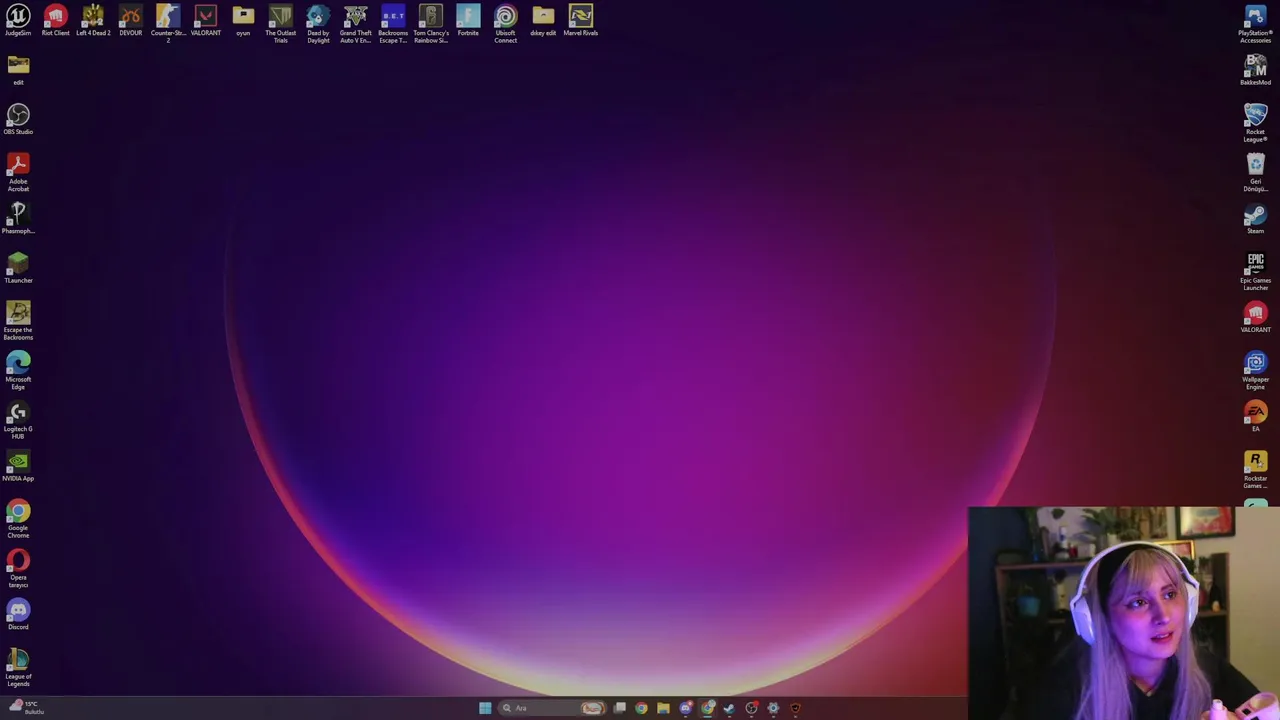Select the Epic Games Launcher shortcut

(1255, 272)
